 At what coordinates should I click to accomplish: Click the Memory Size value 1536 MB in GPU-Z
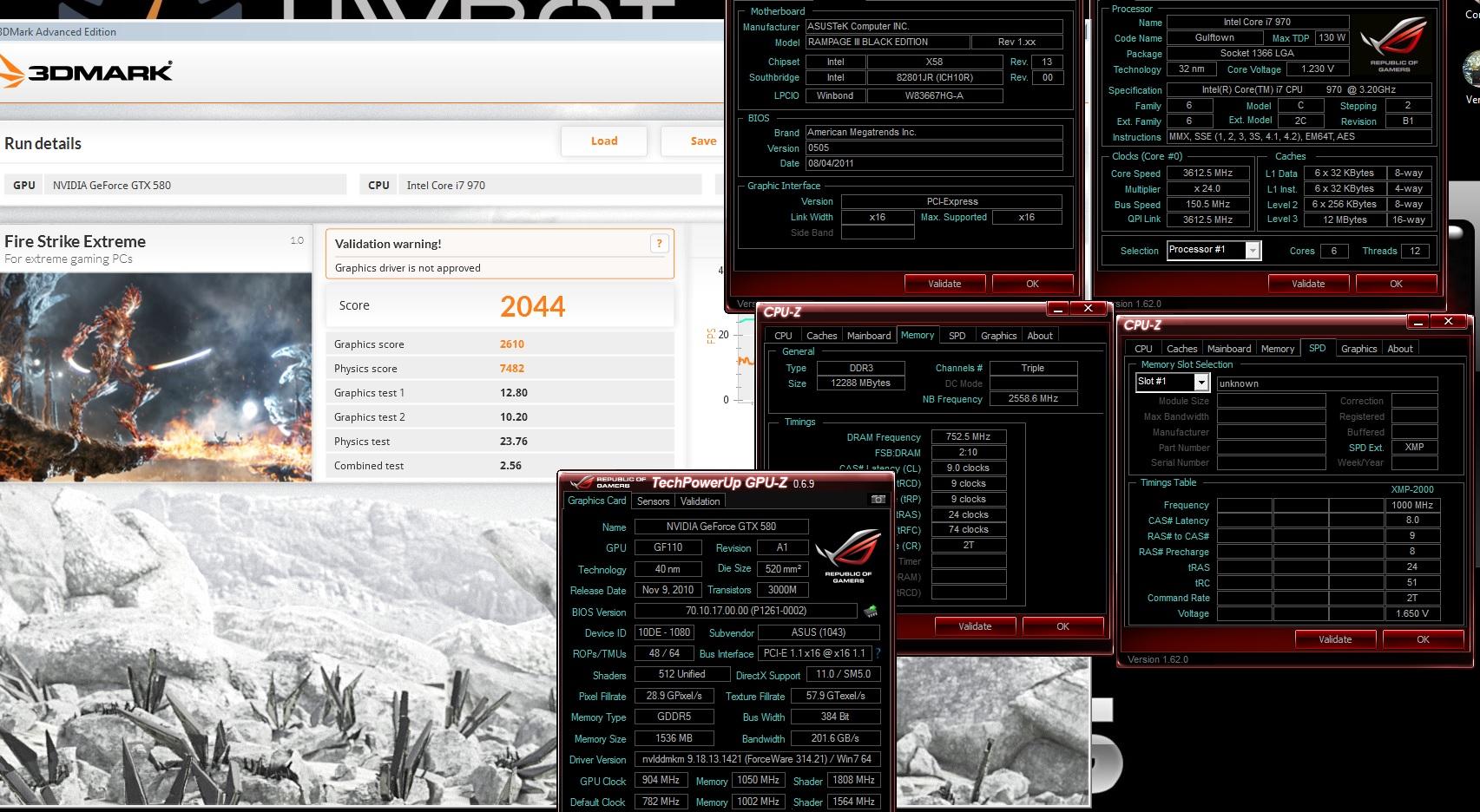(674, 738)
